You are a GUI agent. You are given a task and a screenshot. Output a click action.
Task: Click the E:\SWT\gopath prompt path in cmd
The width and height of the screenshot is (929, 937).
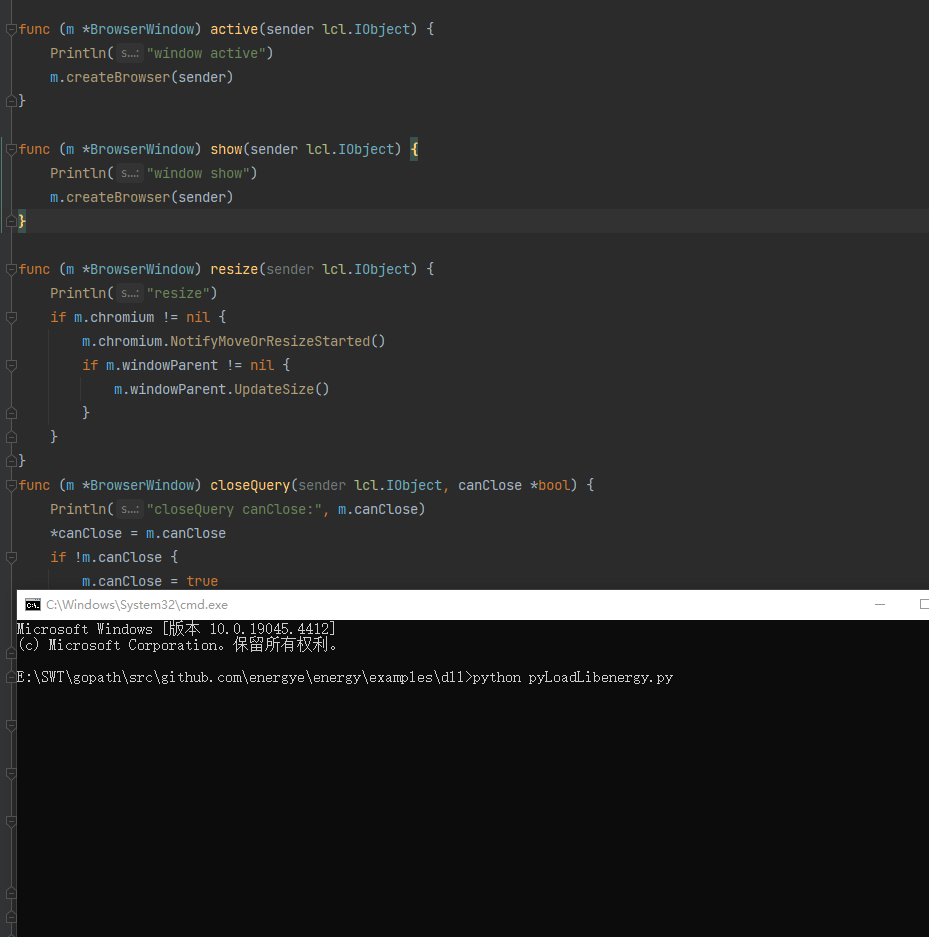coord(244,678)
